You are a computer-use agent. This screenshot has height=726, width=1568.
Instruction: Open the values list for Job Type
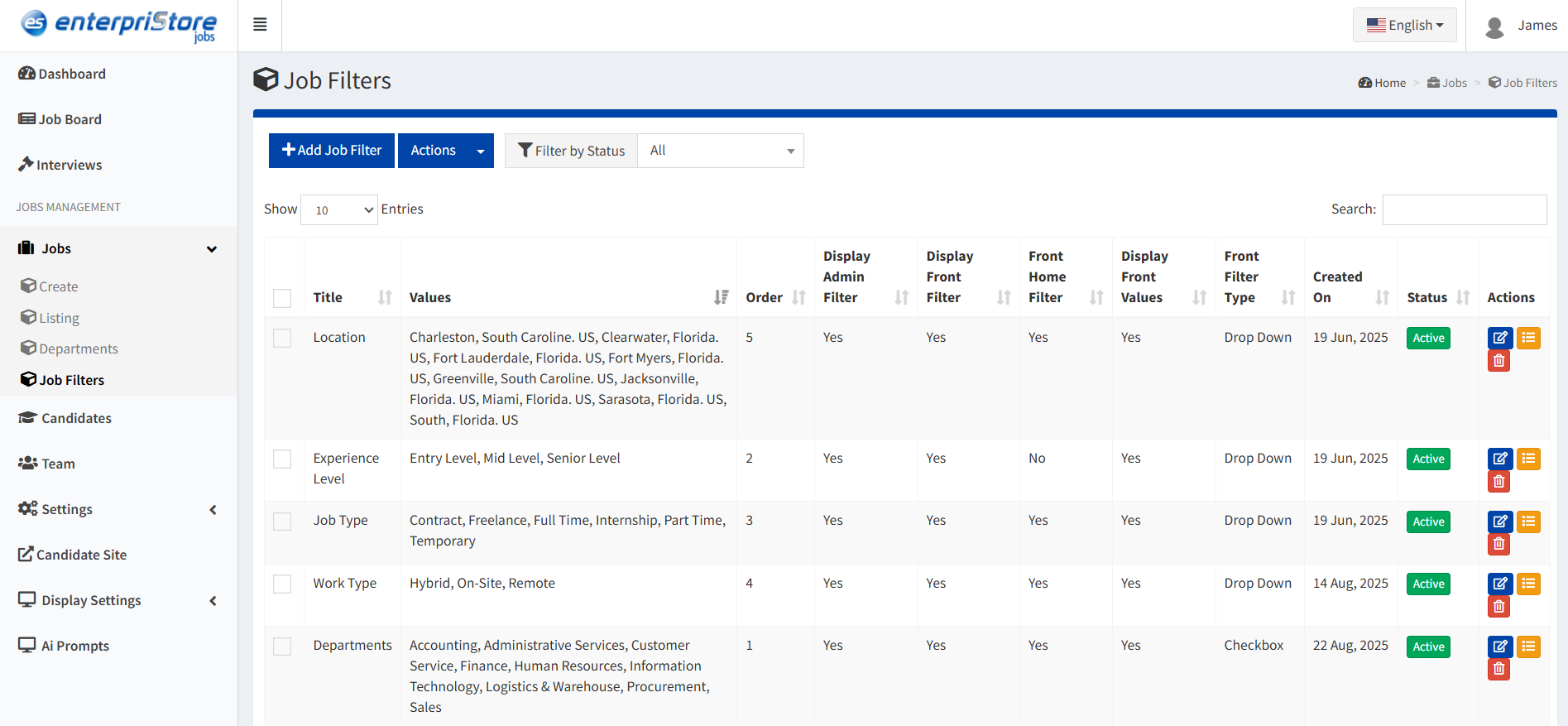[1528, 522]
